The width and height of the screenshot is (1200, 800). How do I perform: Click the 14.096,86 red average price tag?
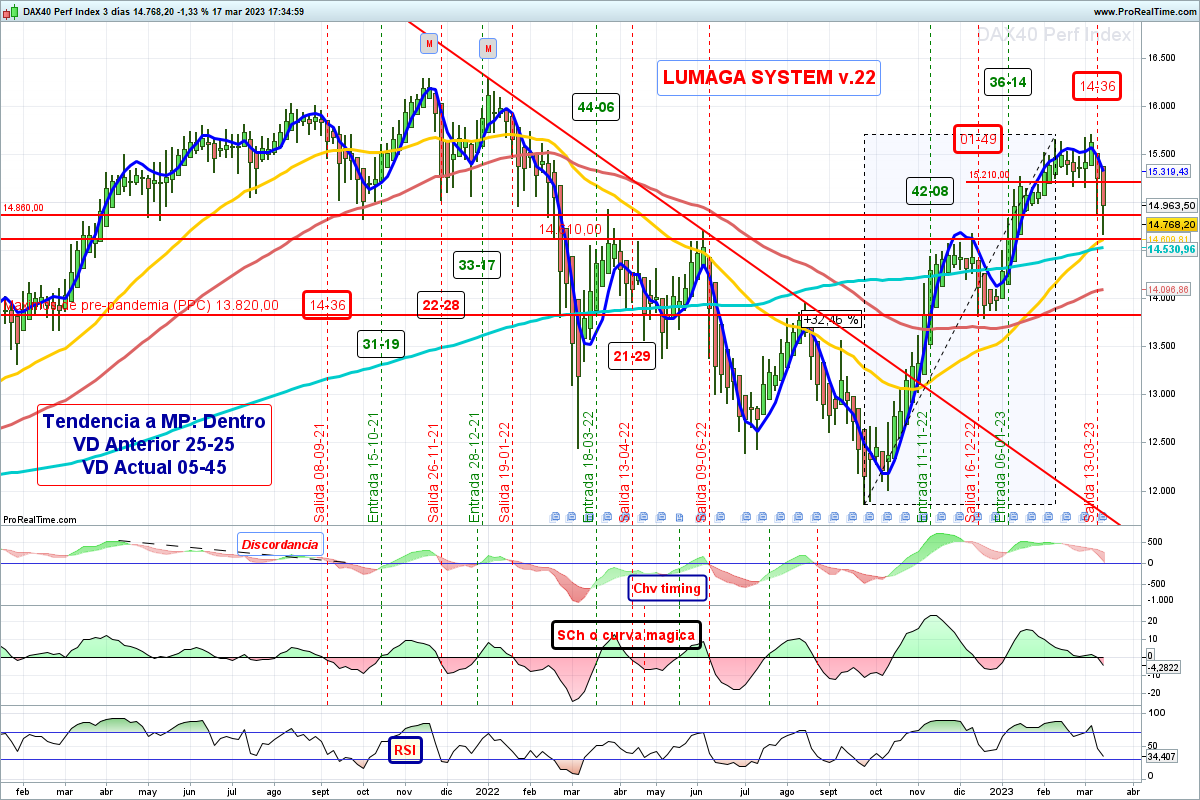point(1167,289)
